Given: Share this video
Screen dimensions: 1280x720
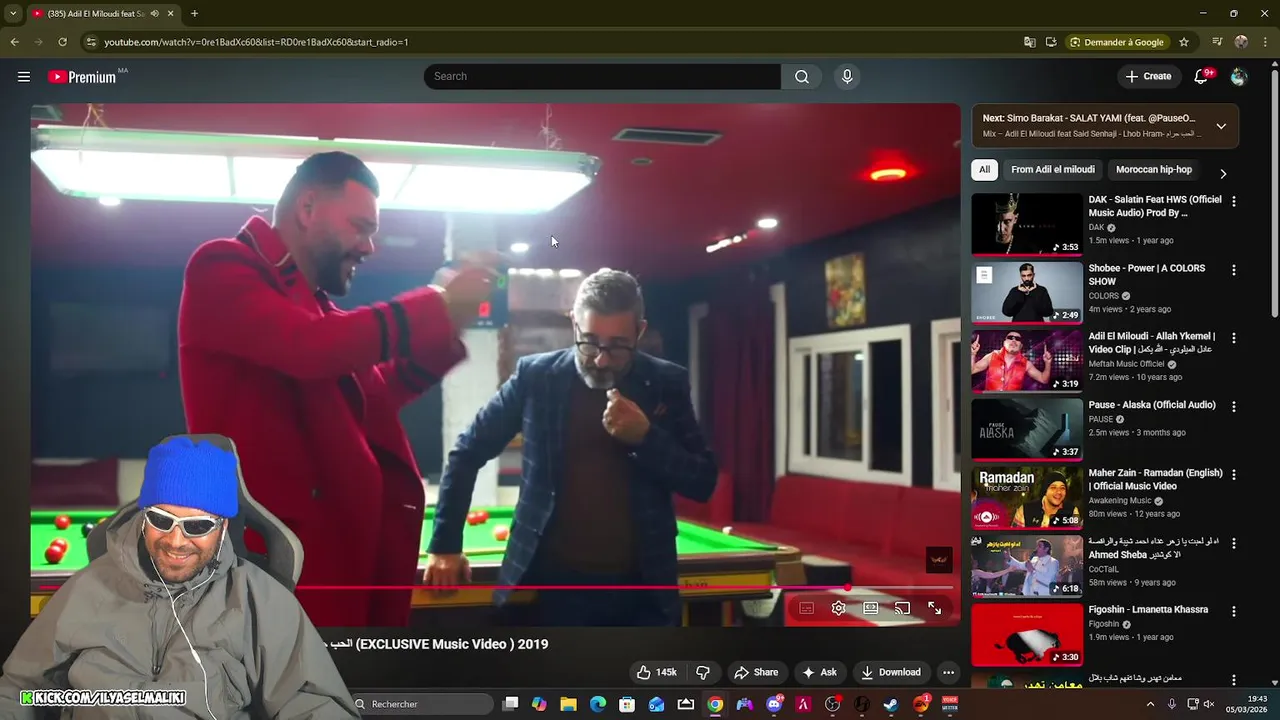Looking at the screenshot, I should tap(756, 672).
